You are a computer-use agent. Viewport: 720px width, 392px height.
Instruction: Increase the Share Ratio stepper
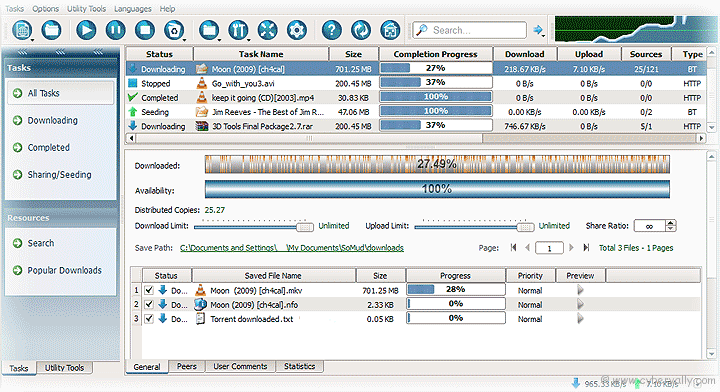671,223
